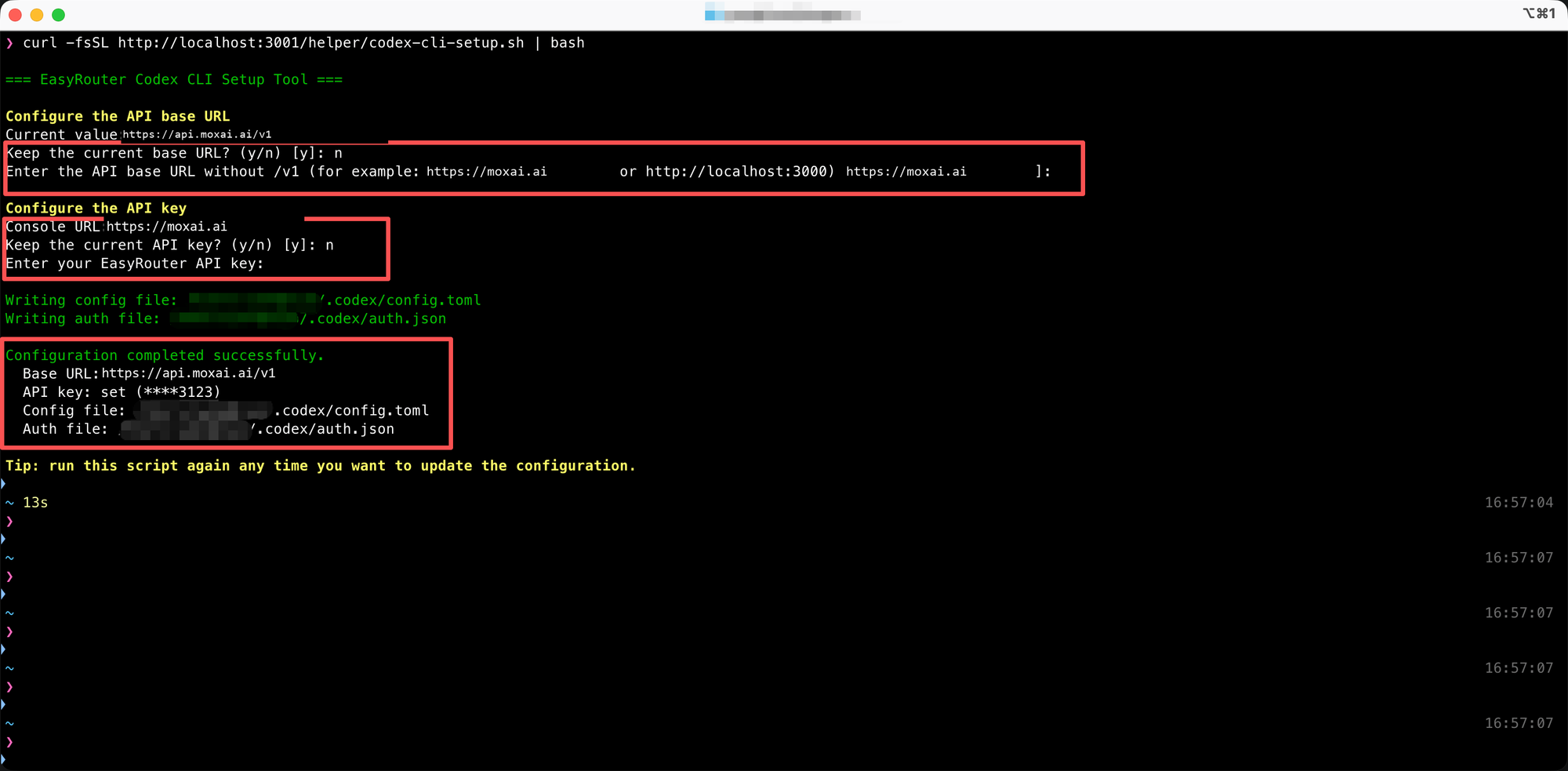Click the green zoom window button
Image resolution: width=1568 pixels, height=771 pixels.
click(58, 15)
